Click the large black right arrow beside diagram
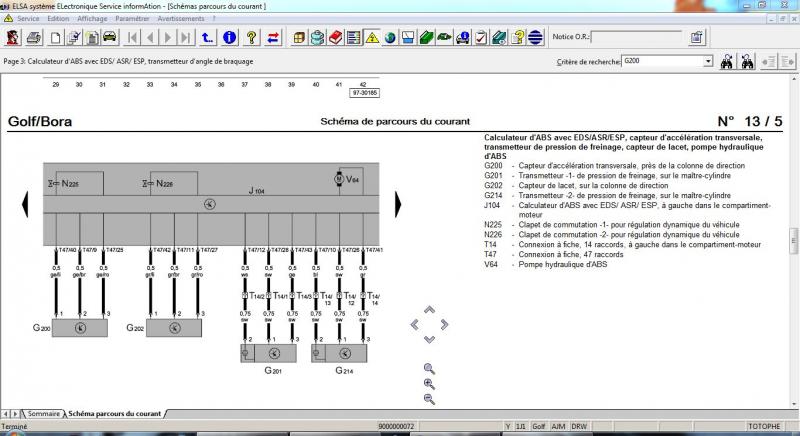Viewport: 800px width, 436px height. pyautogui.click(x=398, y=204)
